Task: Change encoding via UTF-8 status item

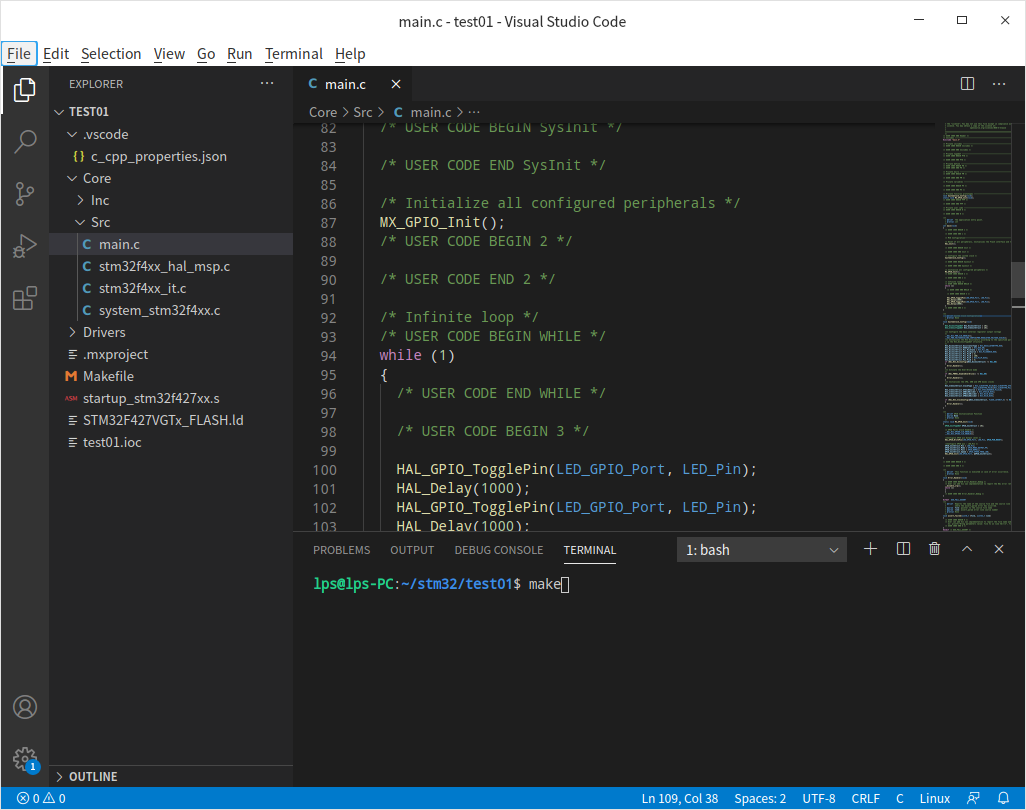Action: [819, 798]
